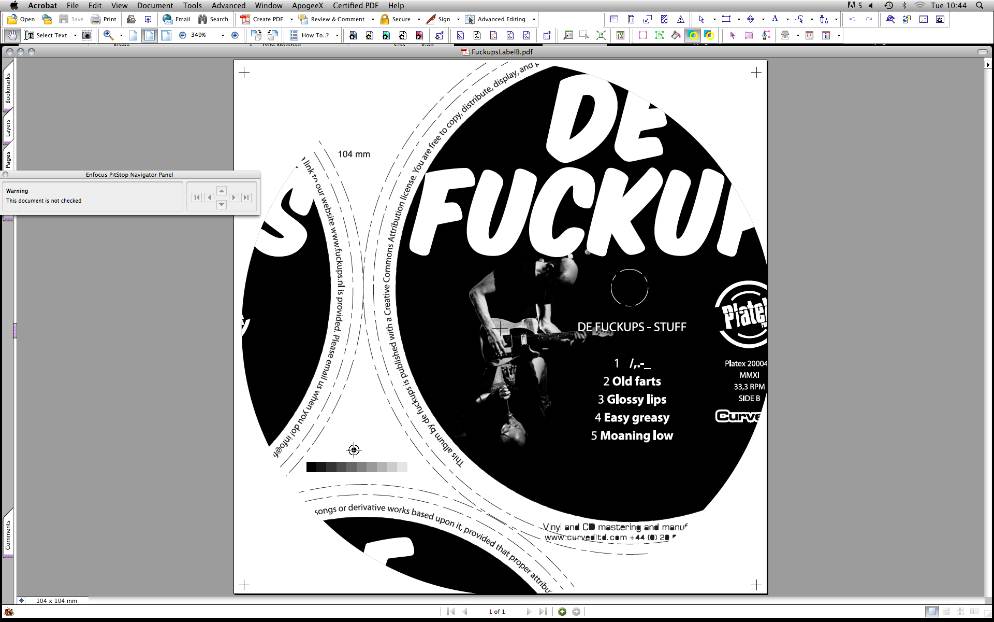
Task: Click the Print button
Action: pos(103,19)
